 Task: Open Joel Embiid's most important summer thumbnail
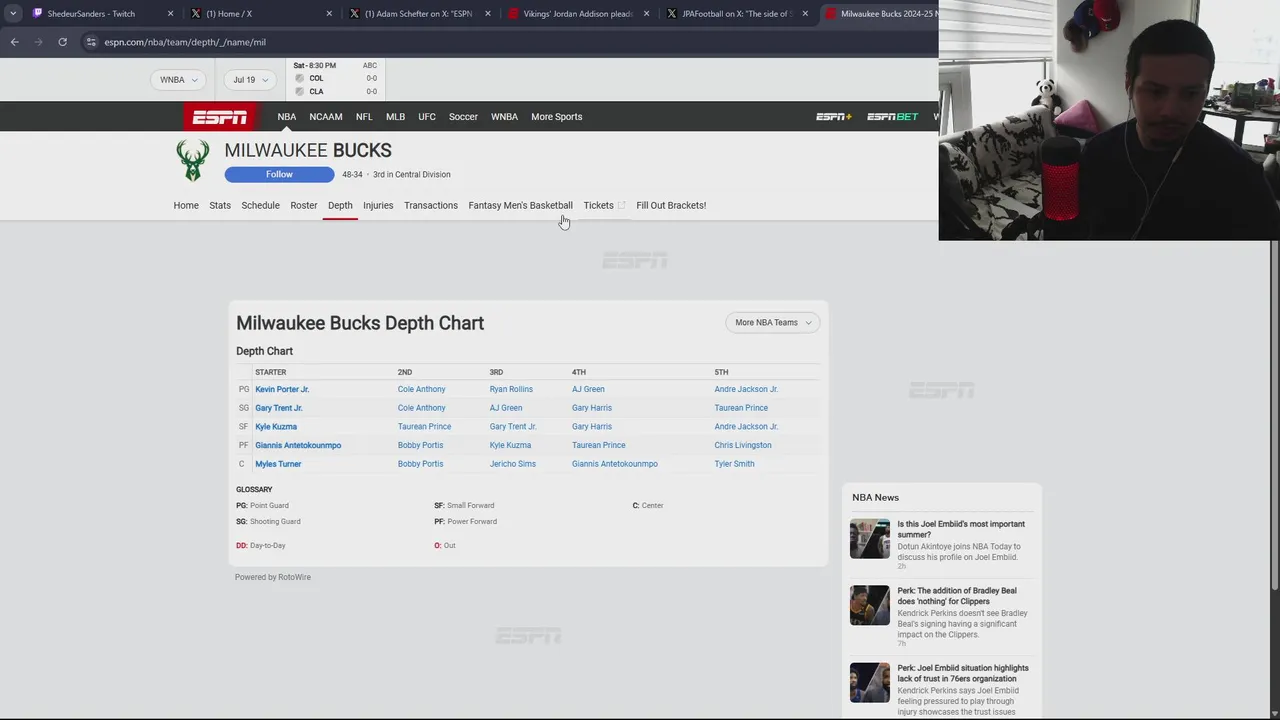tap(869, 538)
